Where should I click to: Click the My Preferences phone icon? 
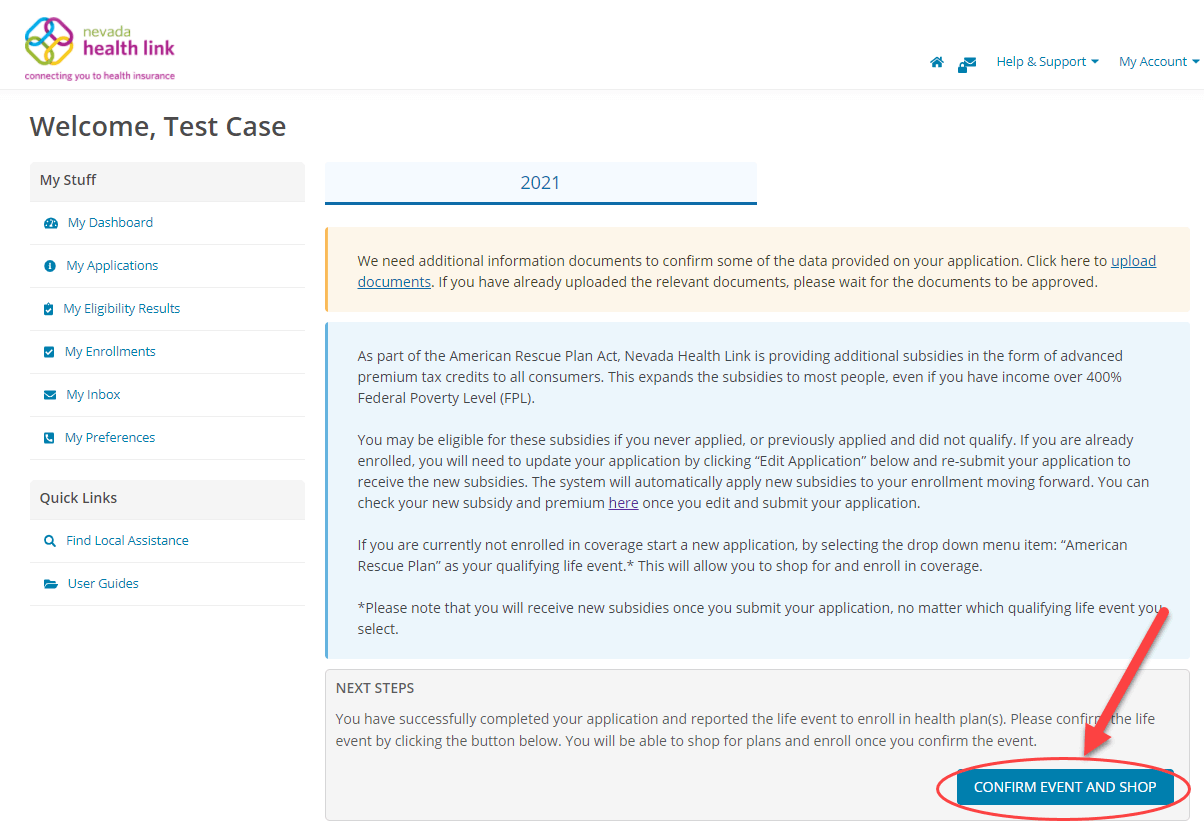(x=49, y=438)
